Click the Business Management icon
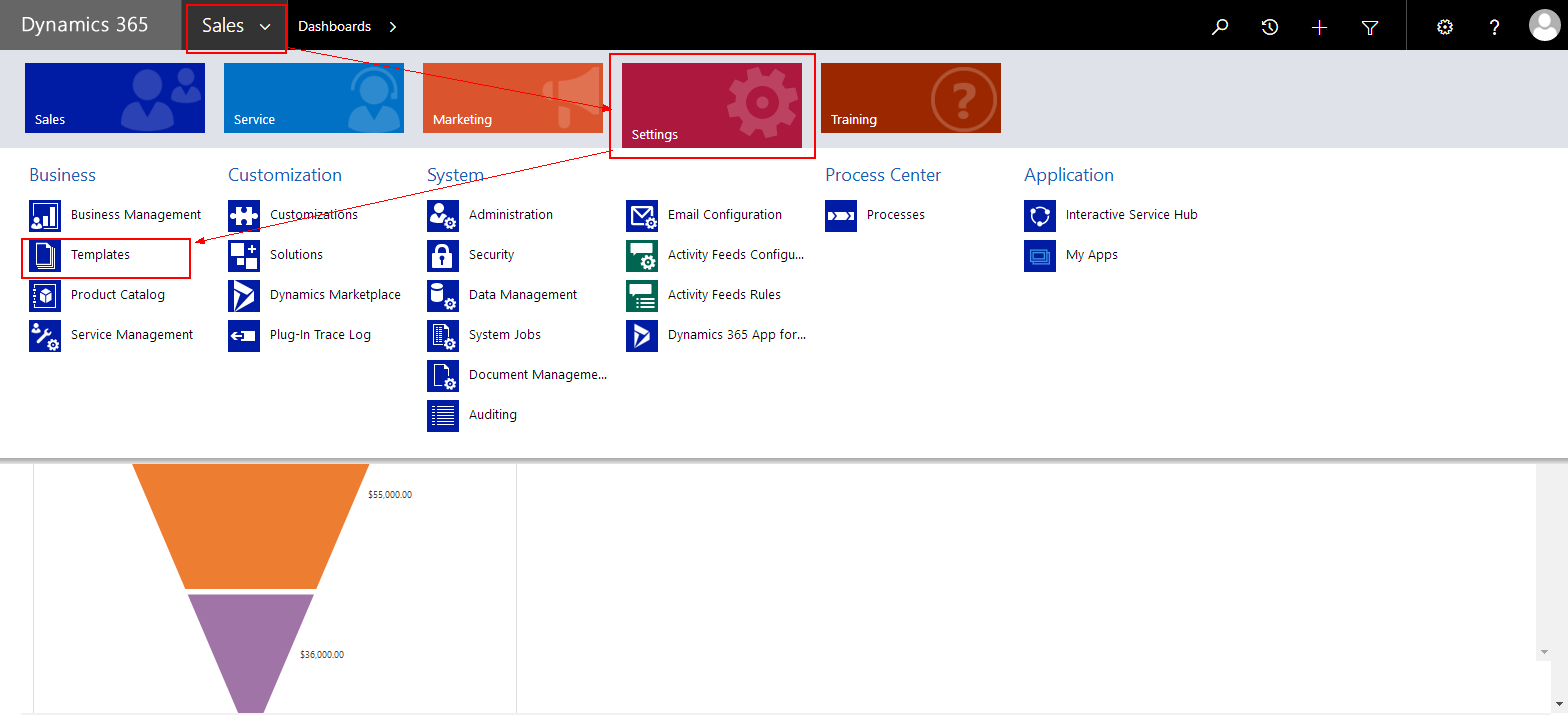 (x=45, y=215)
